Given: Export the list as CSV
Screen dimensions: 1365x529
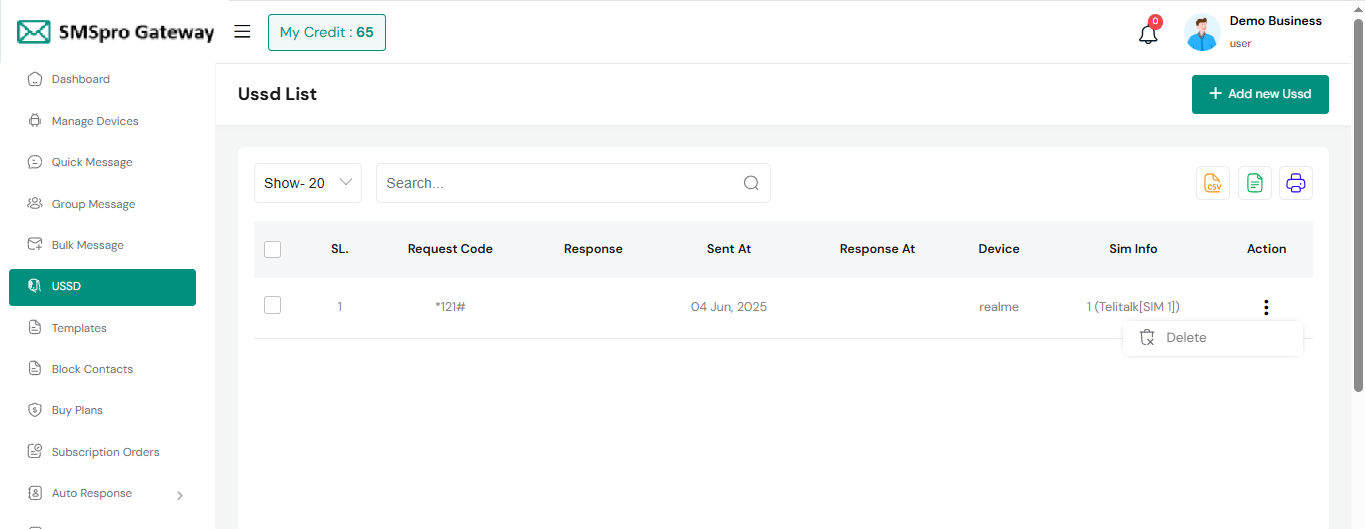Looking at the screenshot, I should 1213,183.
